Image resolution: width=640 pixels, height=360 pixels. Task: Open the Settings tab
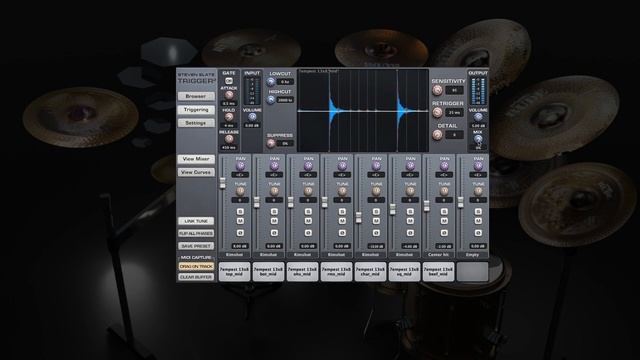tap(196, 123)
